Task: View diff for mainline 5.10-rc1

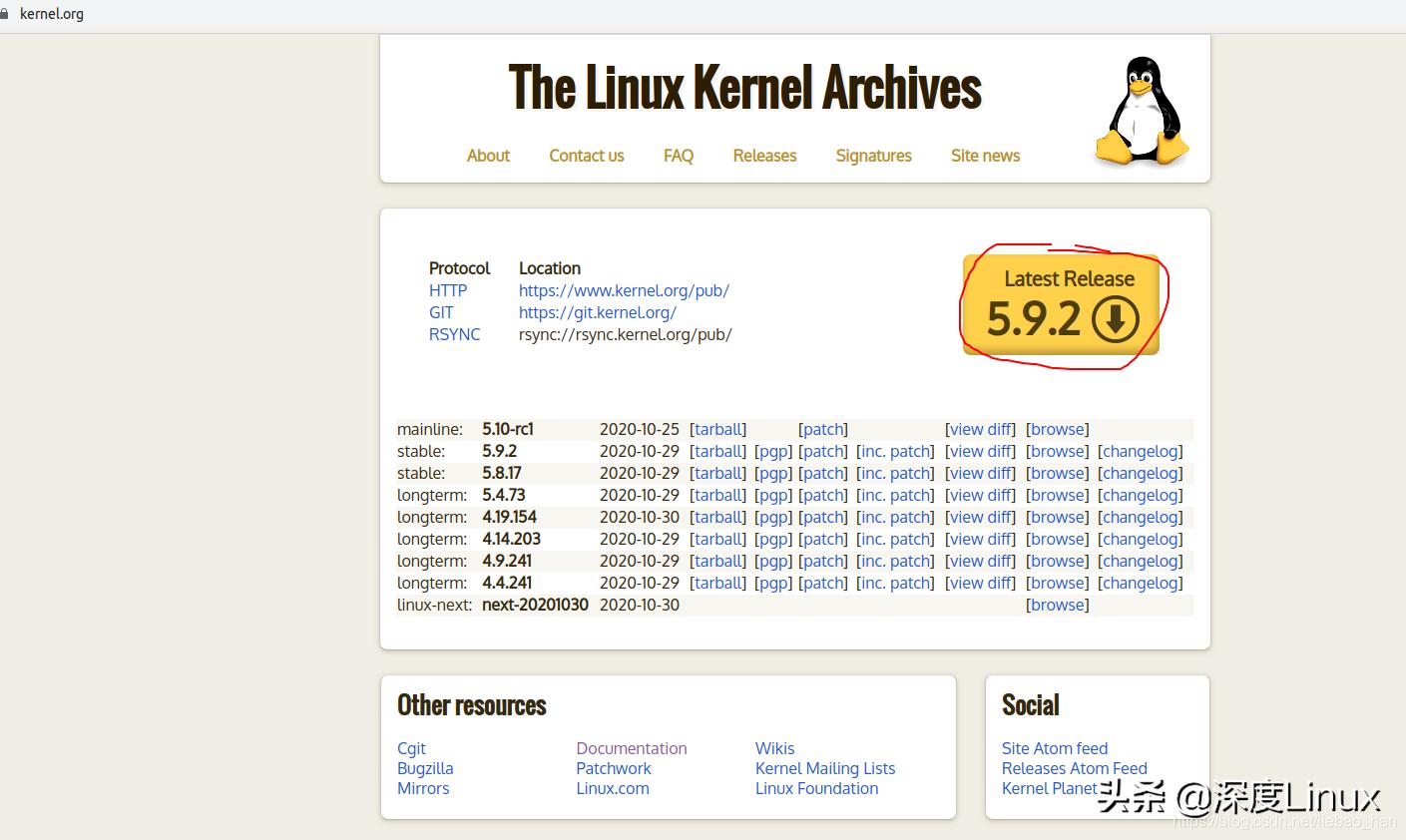Action: point(980,429)
